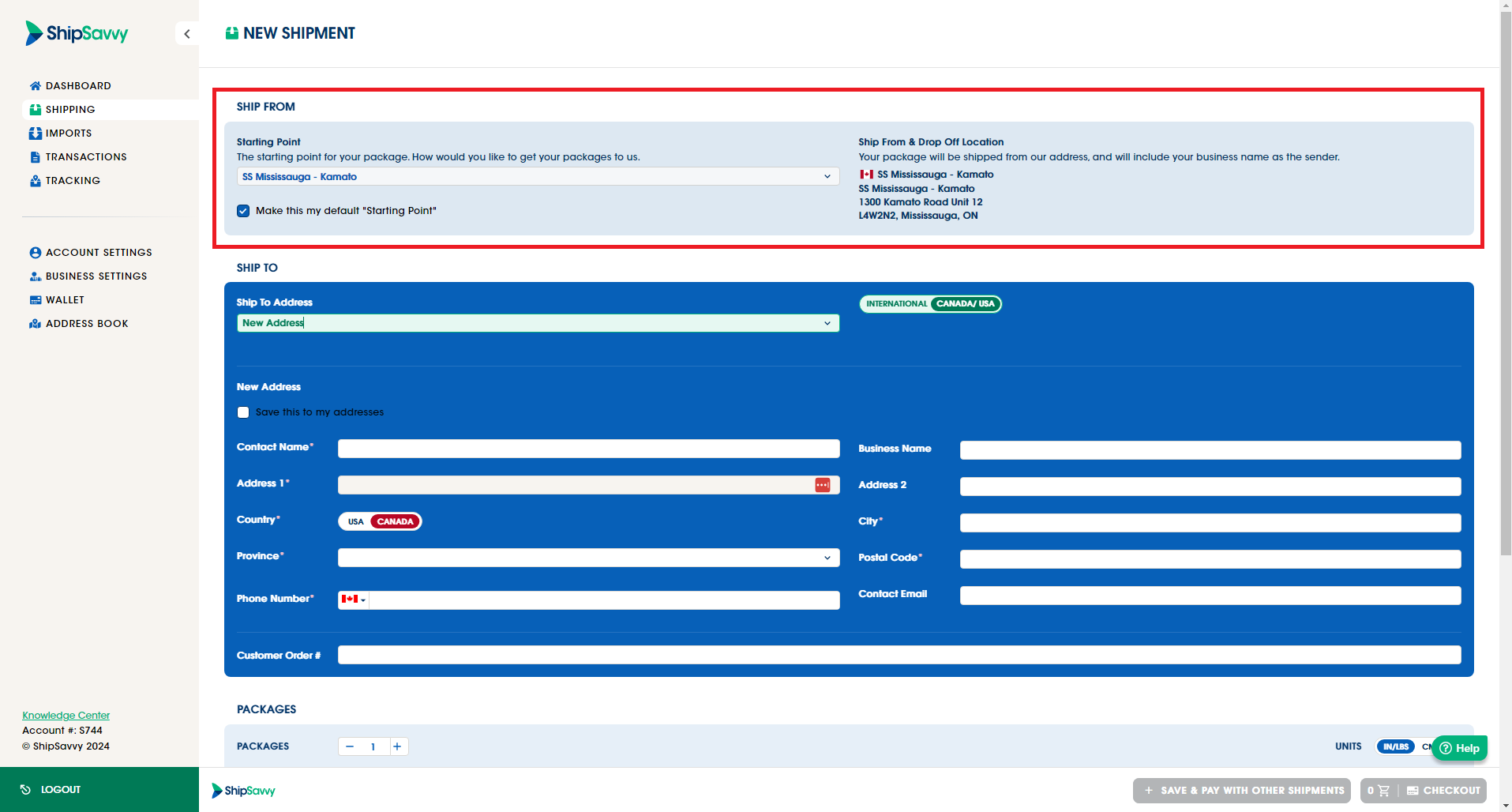The height and width of the screenshot is (812, 1512).
Task: Click the ShipSavvy logo in sidebar
Action: coord(77,33)
